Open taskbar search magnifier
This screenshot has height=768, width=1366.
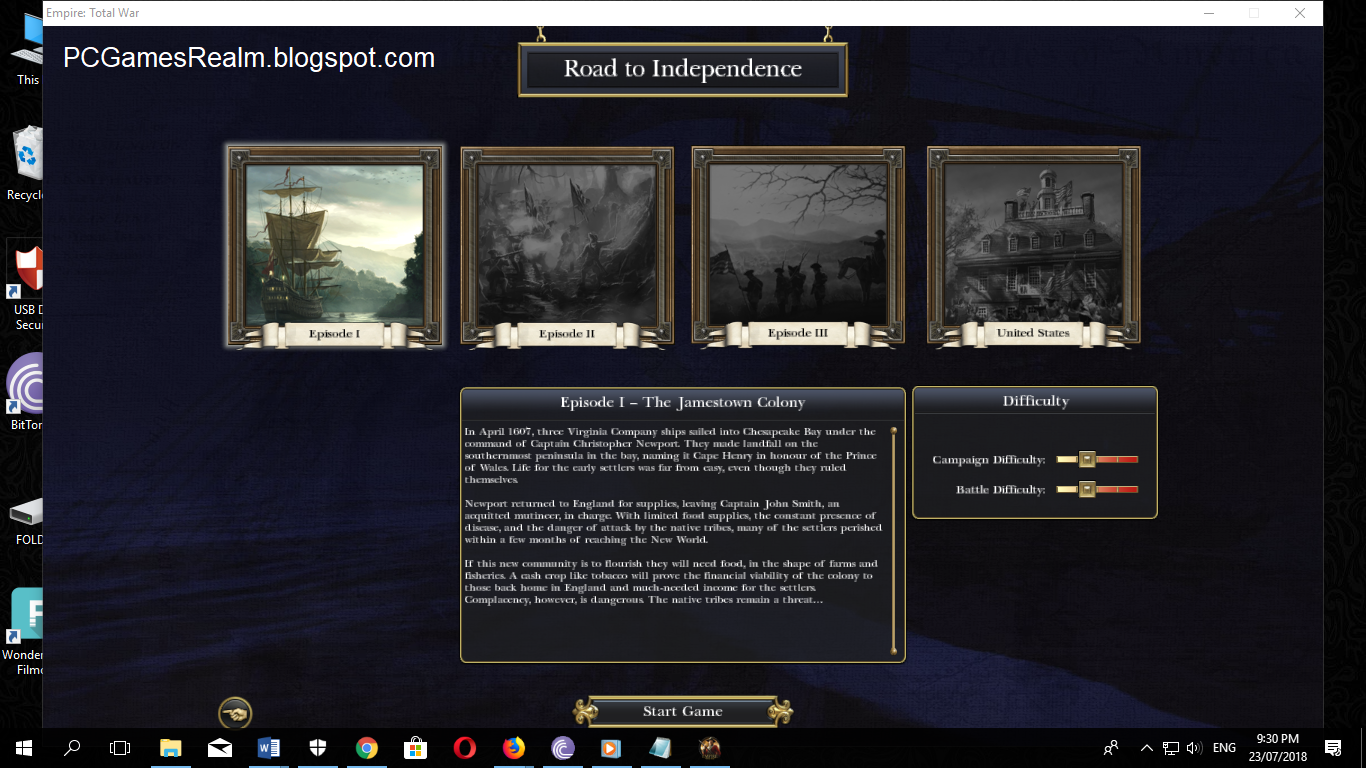click(x=72, y=748)
